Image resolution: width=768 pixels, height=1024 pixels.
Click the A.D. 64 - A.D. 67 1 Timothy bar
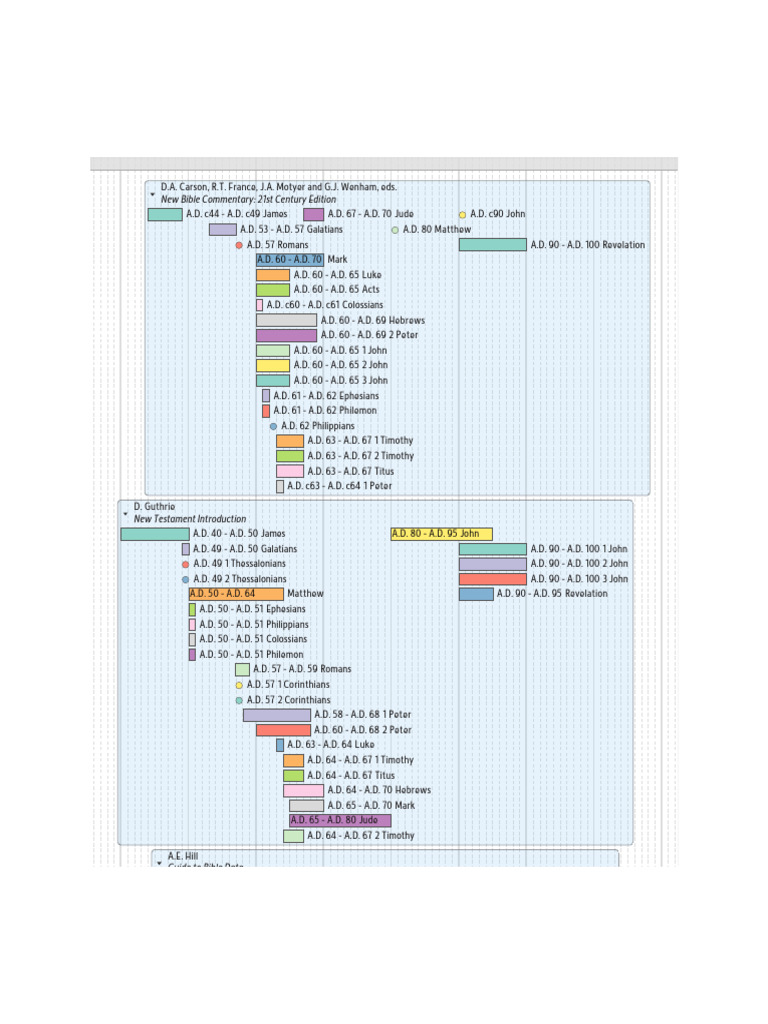293,760
